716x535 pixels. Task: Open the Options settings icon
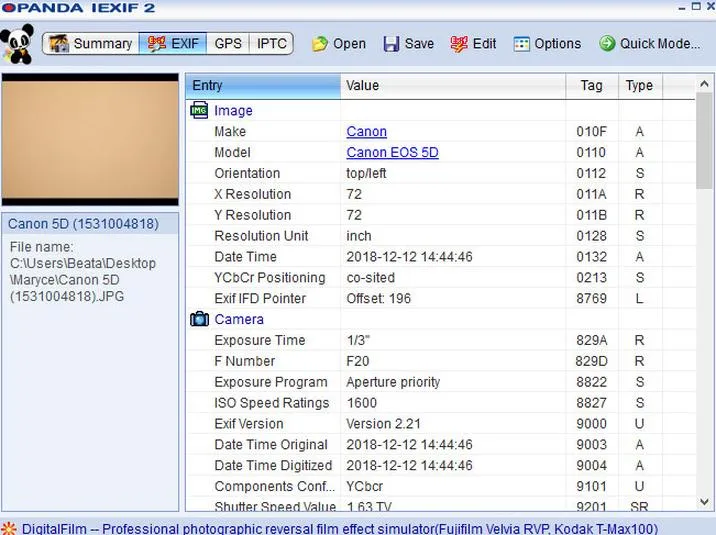[x=521, y=44]
